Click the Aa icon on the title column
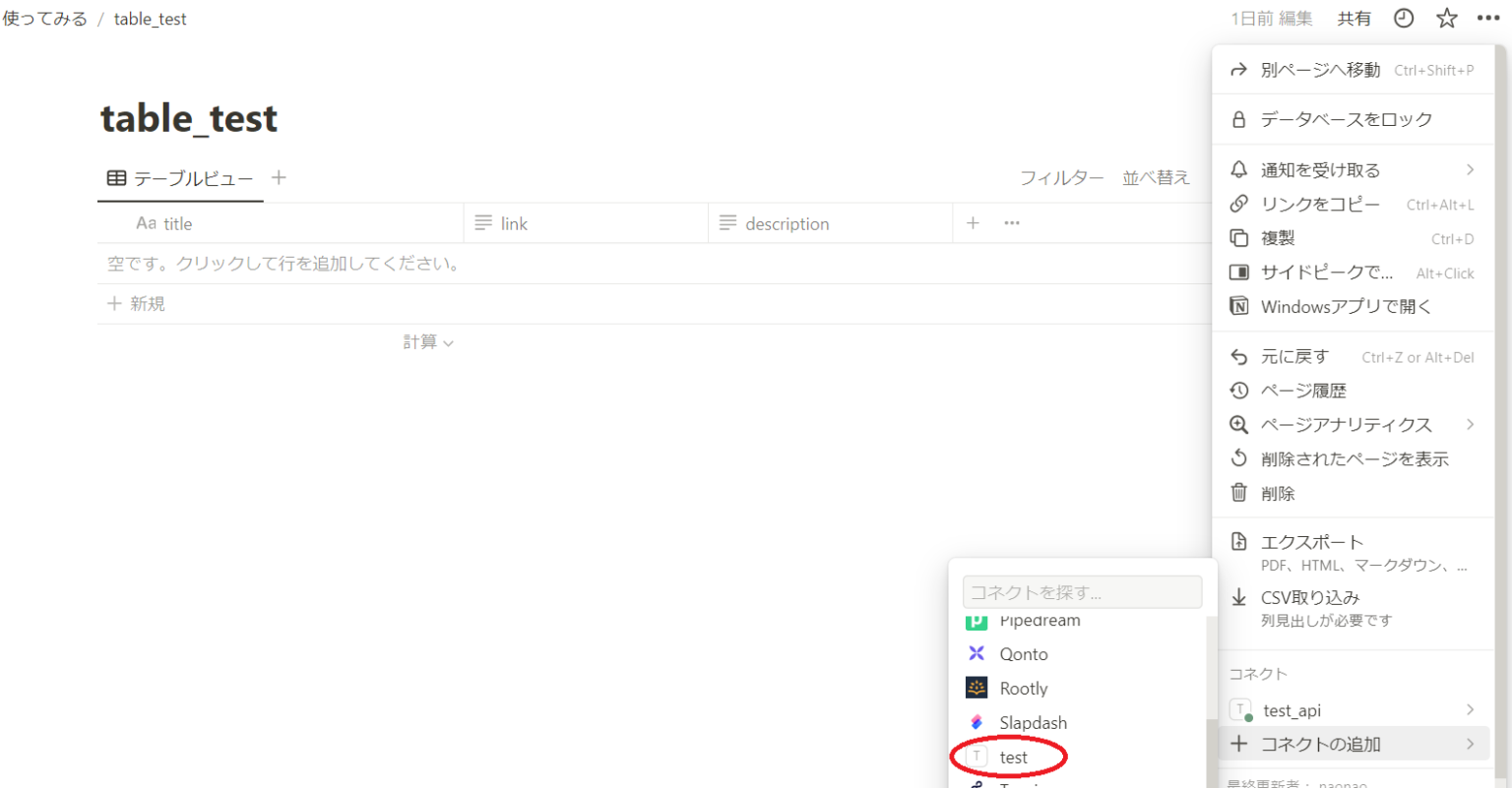Viewport: 1512px width, 788px height. point(148,223)
